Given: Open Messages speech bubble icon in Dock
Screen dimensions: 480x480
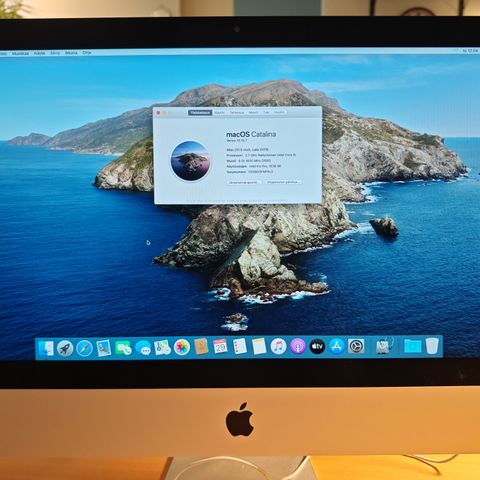Looking at the screenshot, I should point(143,348).
